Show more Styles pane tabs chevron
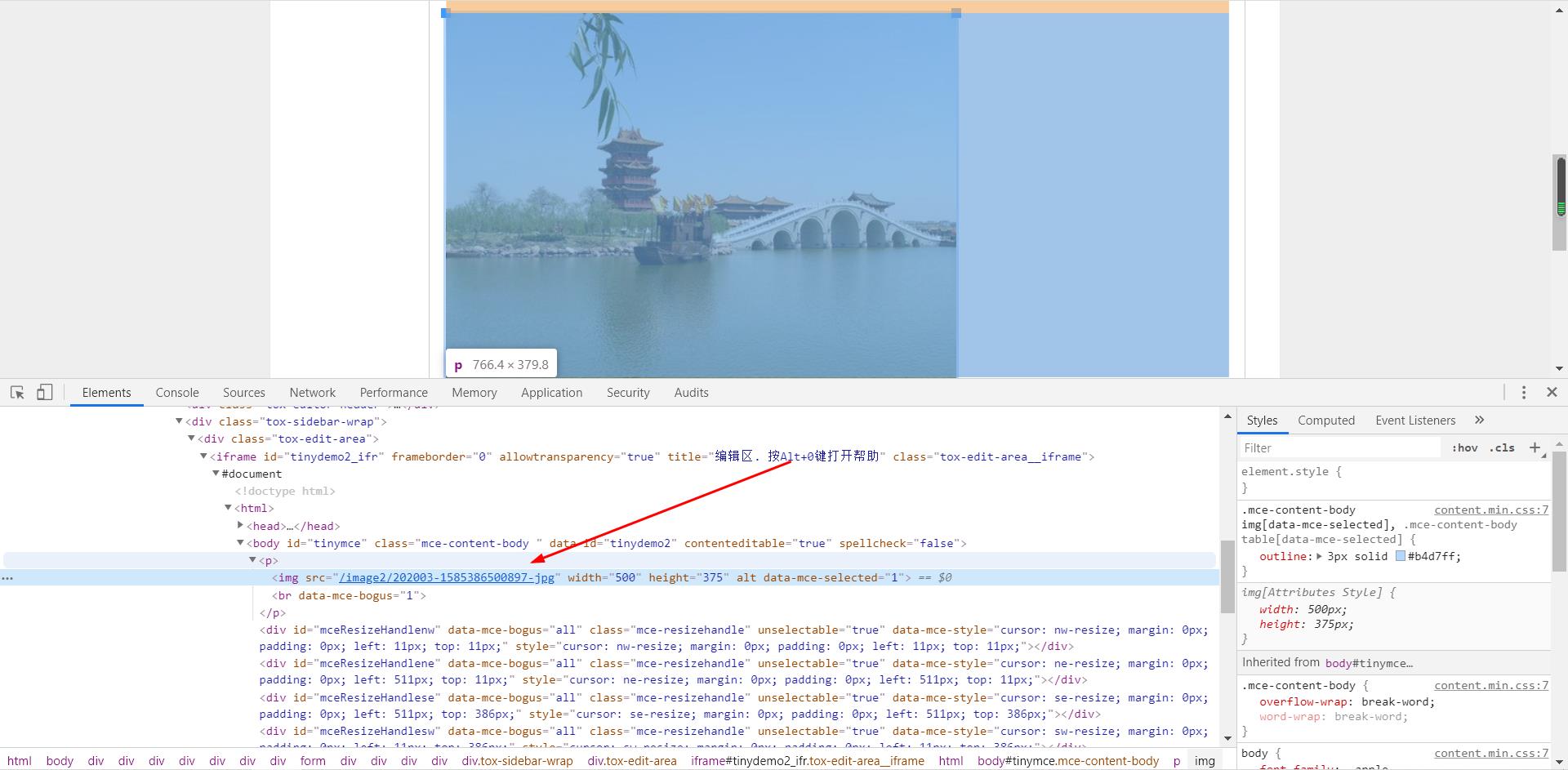 [1479, 420]
